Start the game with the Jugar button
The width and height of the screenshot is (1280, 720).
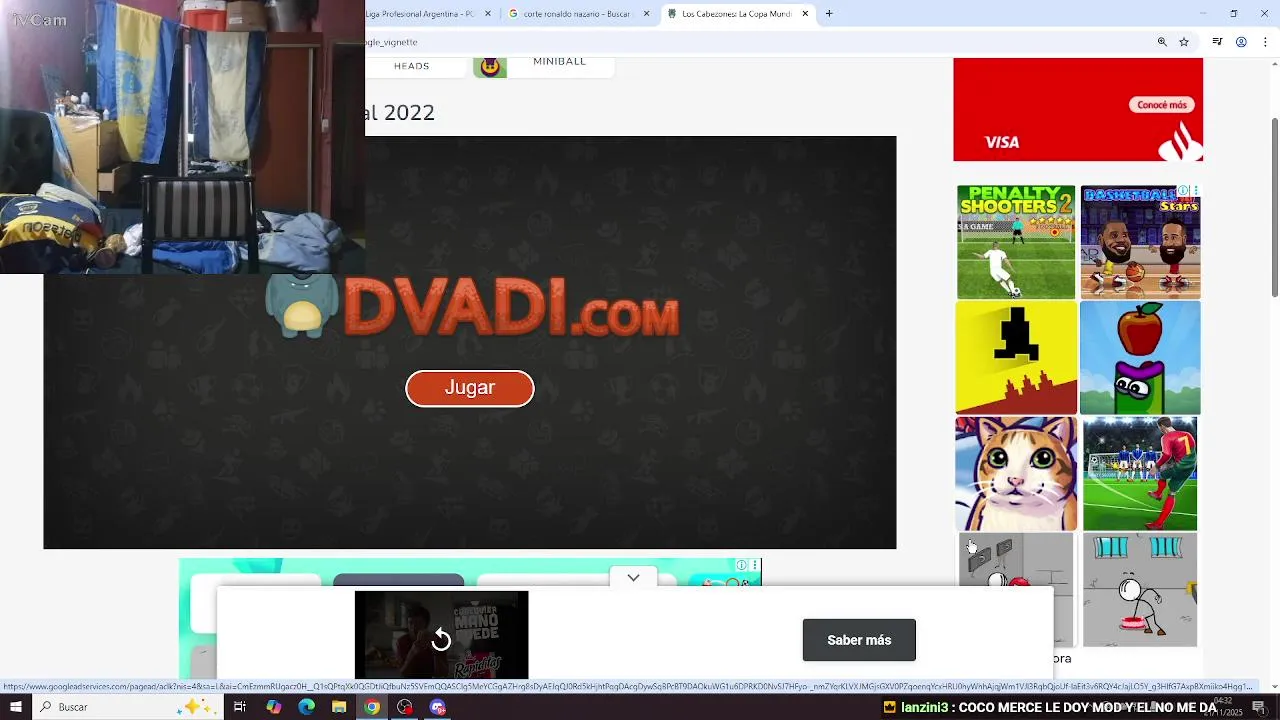click(x=469, y=388)
